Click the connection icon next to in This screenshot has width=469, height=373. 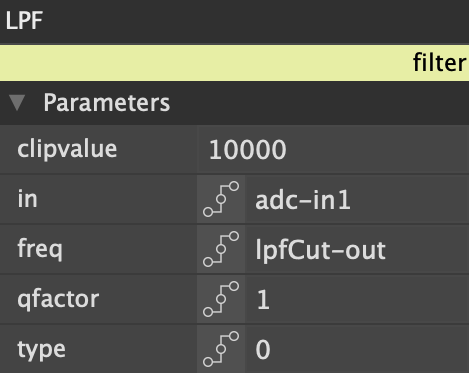(221, 199)
